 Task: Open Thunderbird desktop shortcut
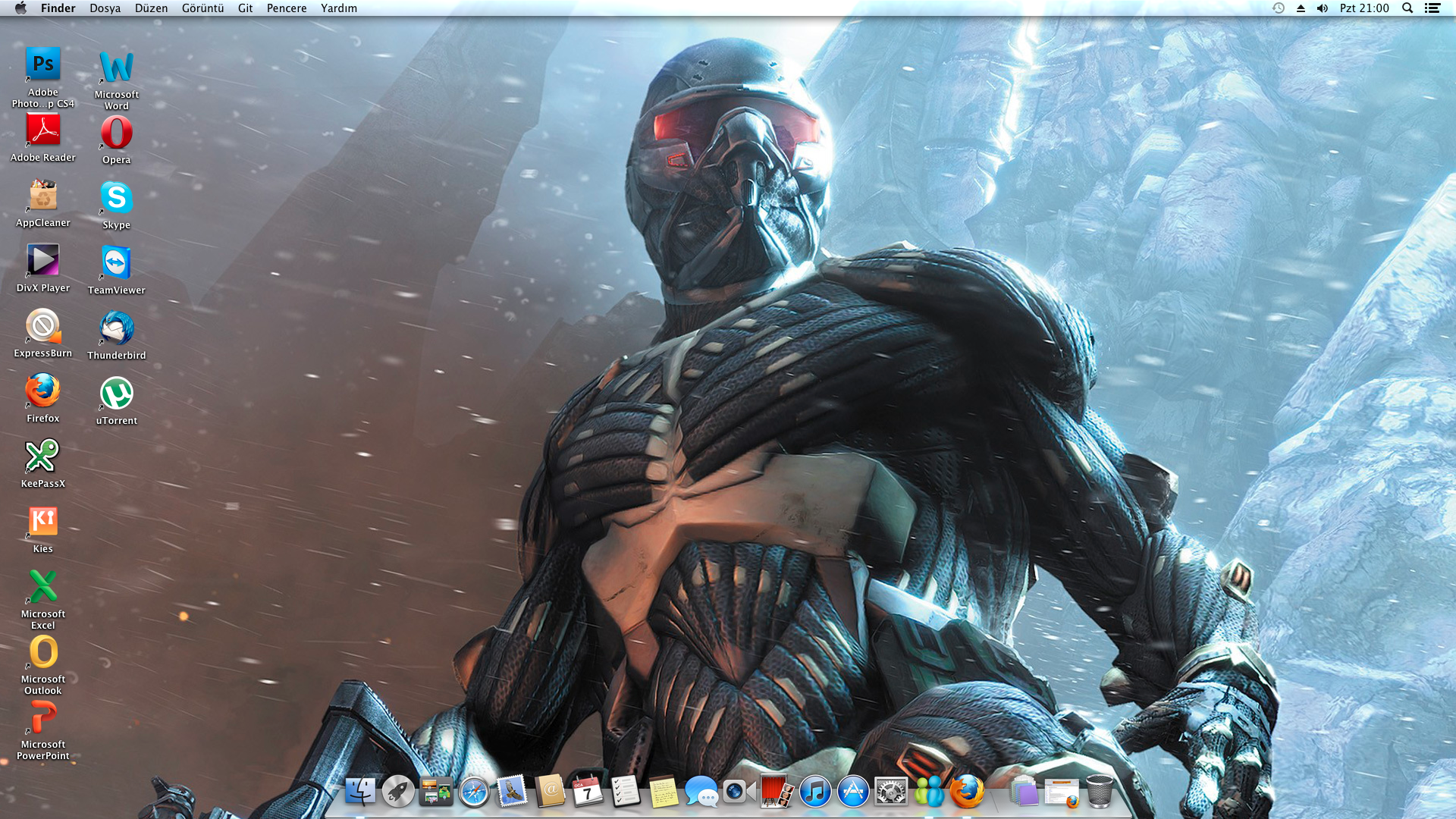point(117,328)
